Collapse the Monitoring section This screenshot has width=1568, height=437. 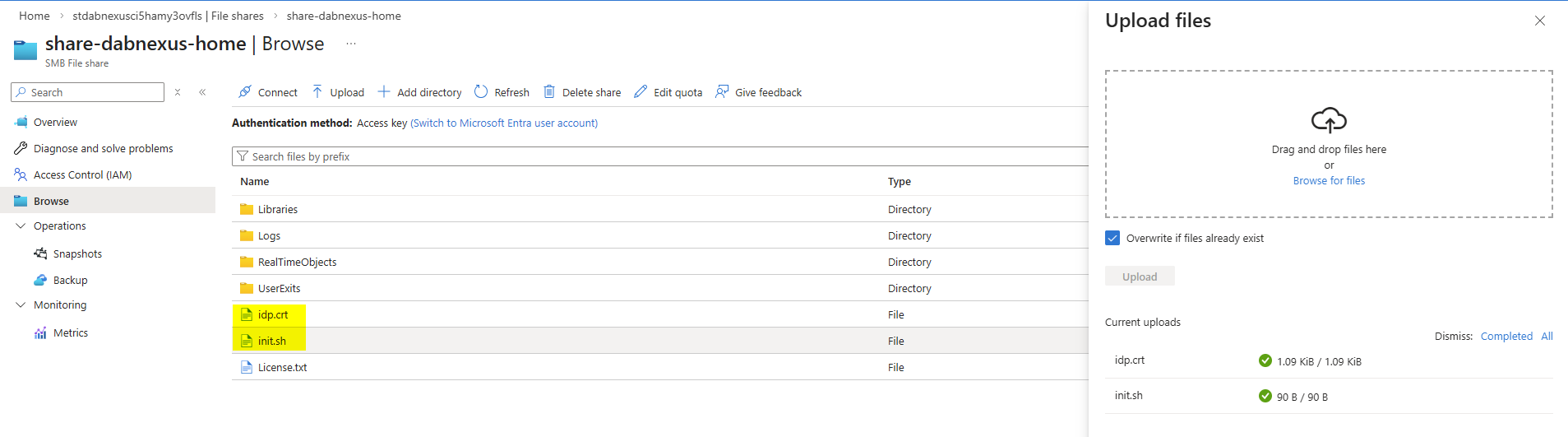click(21, 305)
